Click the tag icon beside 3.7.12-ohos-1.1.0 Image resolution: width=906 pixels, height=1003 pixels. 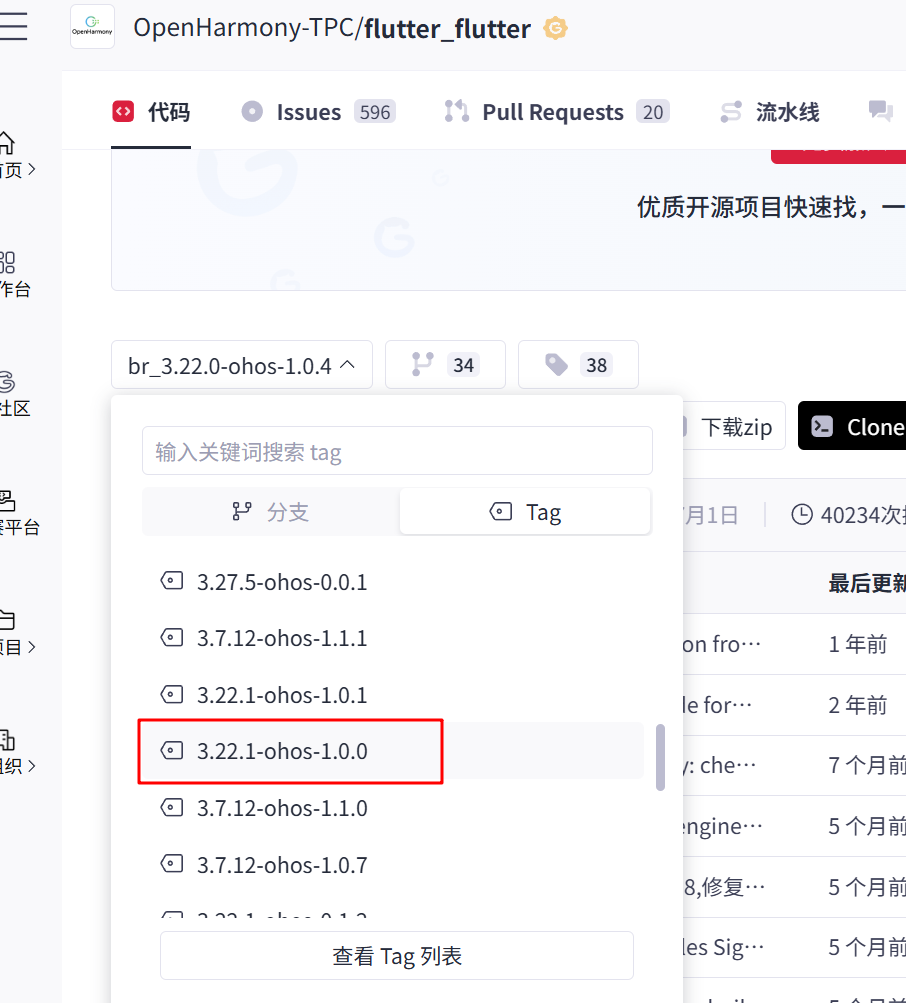pos(171,807)
